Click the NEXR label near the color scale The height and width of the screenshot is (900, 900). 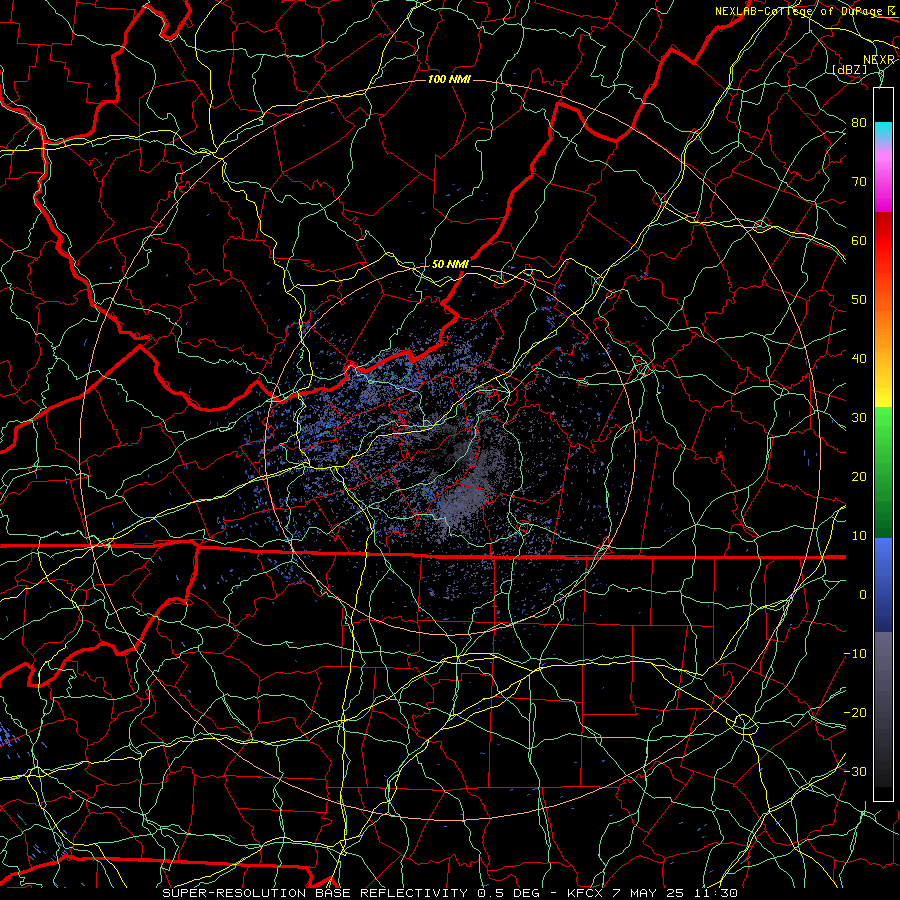[879, 60]
